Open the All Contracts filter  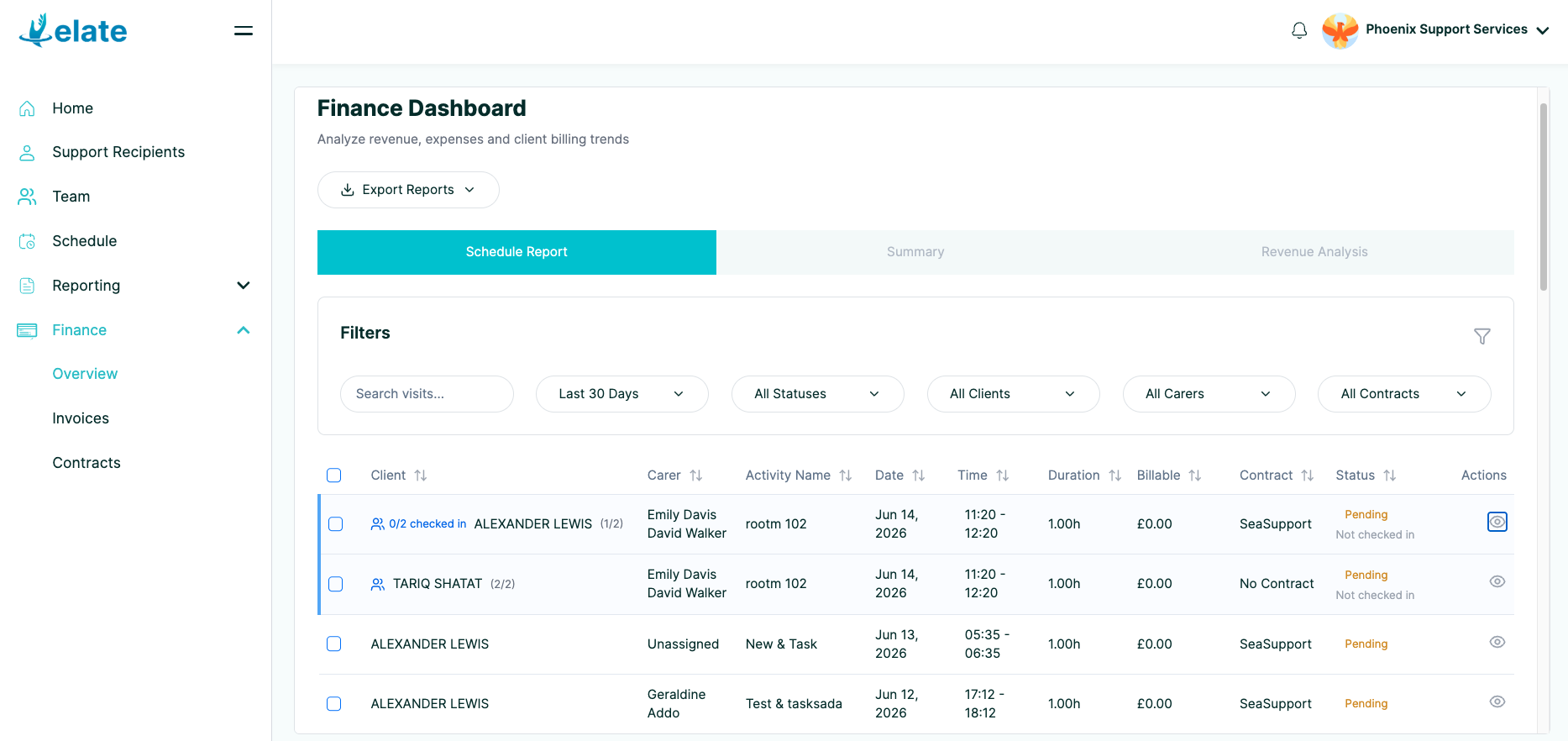point(1404,394)
